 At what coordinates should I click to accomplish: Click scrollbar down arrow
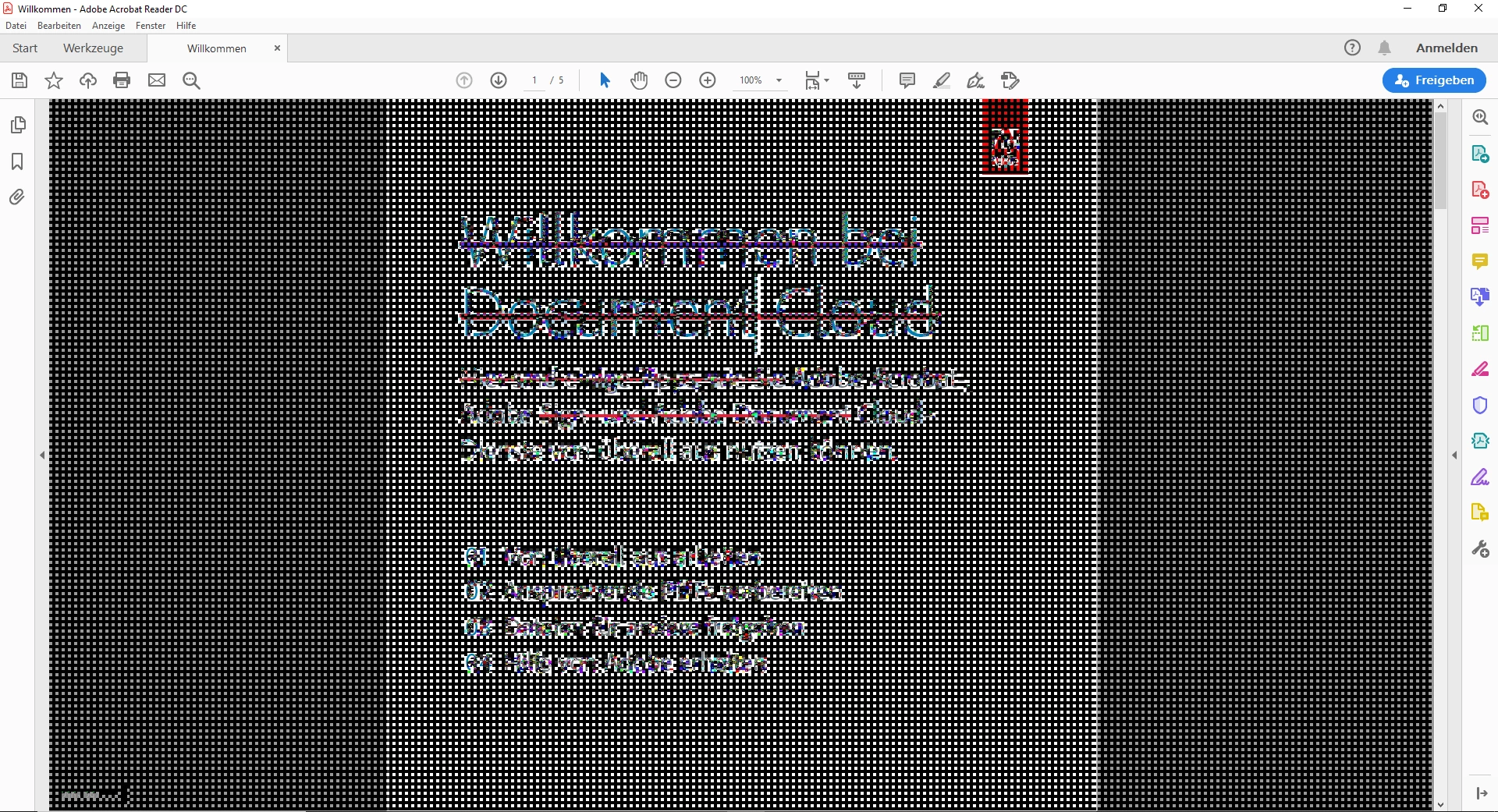pyautogui.click(x=1440, y=805)
